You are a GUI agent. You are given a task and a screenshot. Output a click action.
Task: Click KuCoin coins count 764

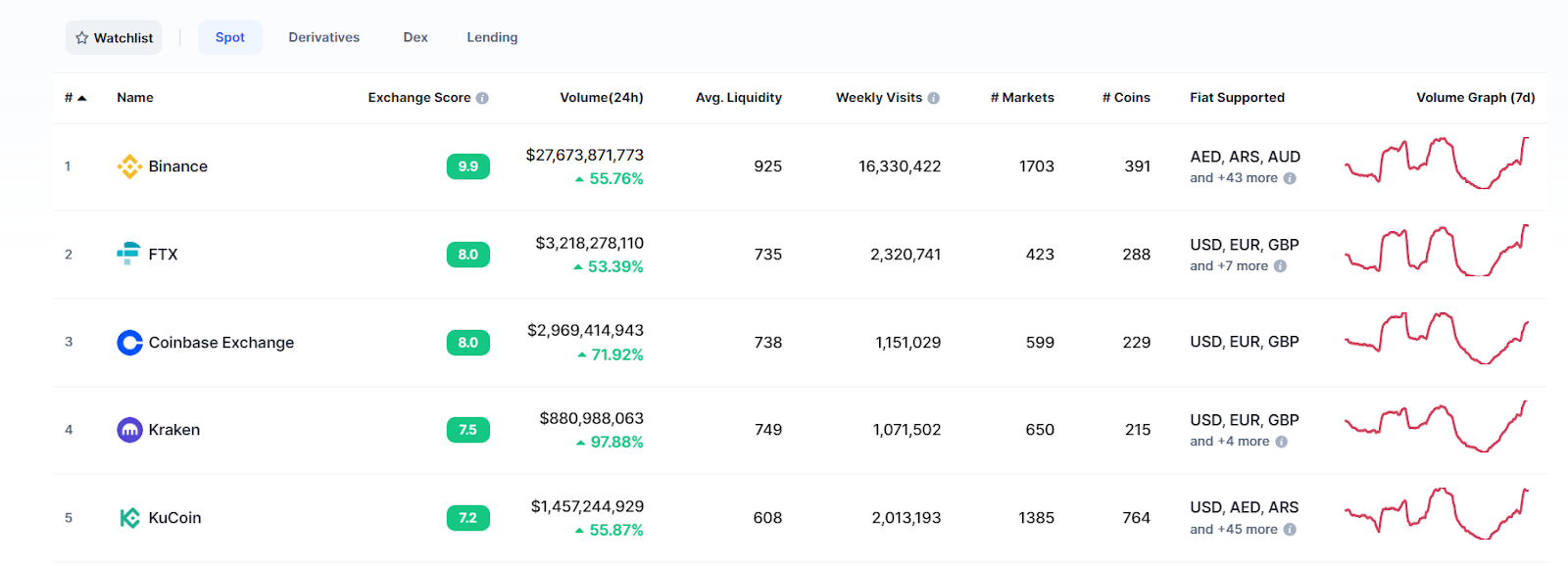1137,518
